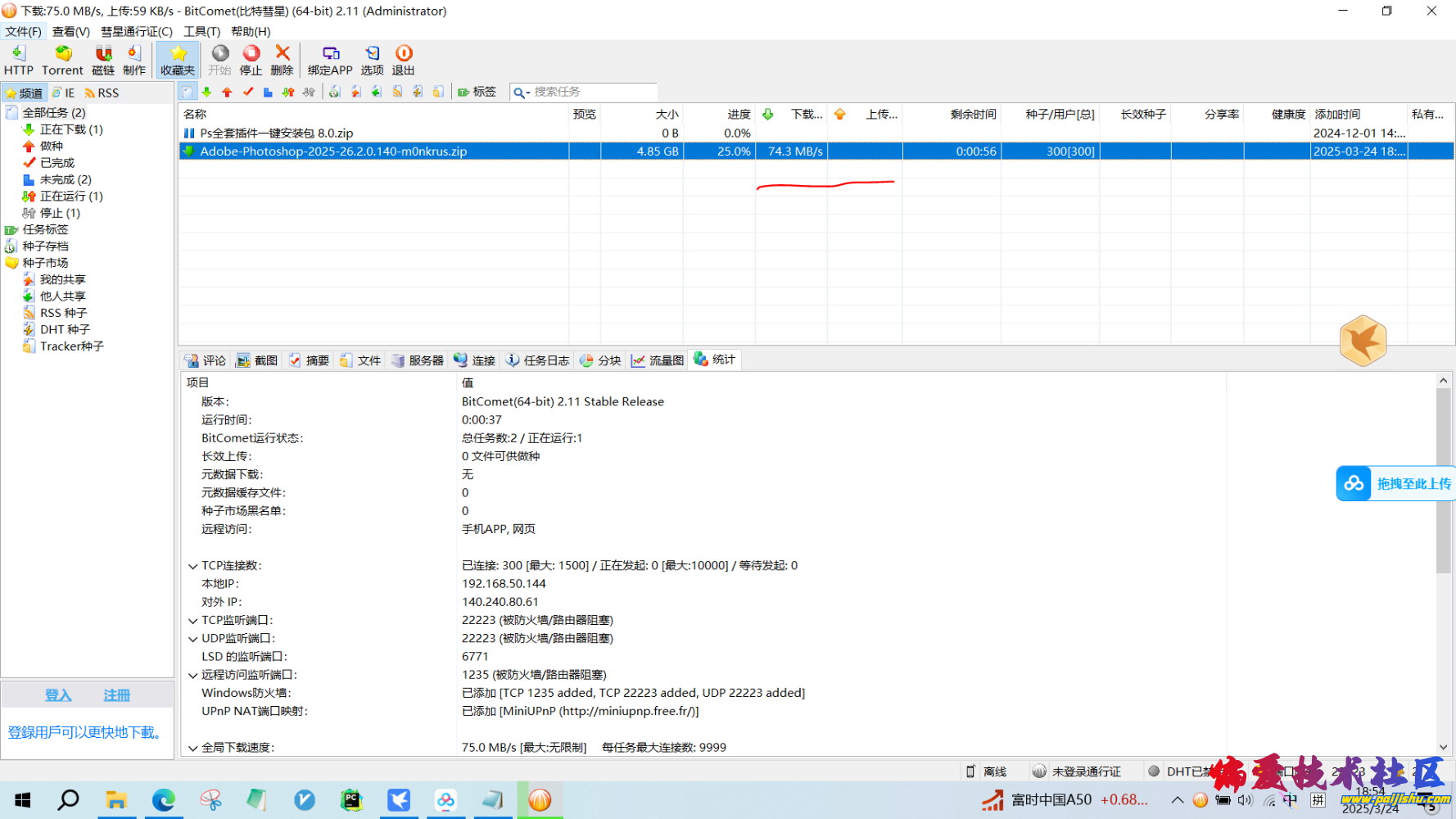
Task: Open 选项 options from toolbar
Action: pos(372,60)
